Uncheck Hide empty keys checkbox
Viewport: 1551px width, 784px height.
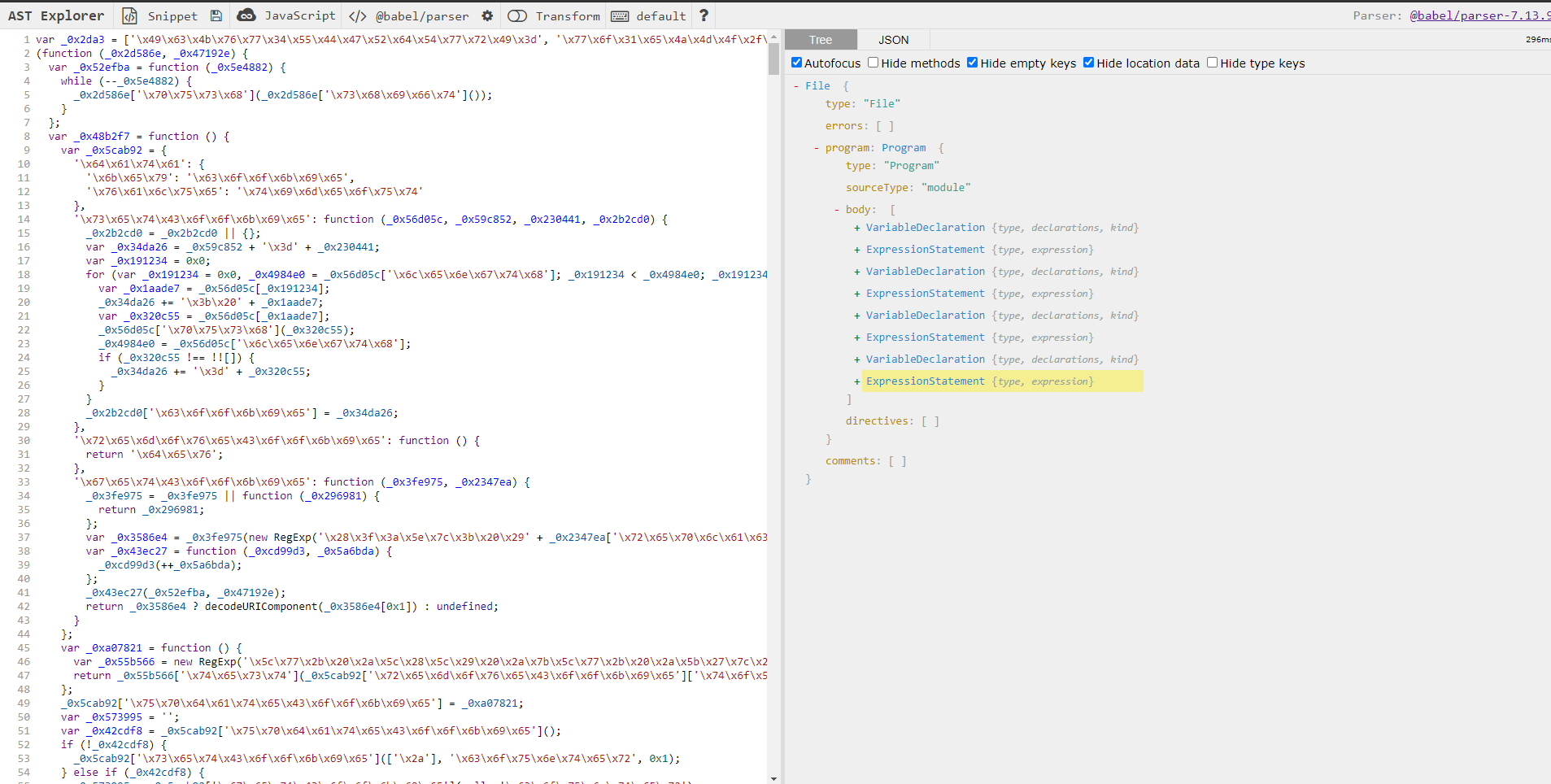point(972,63)
